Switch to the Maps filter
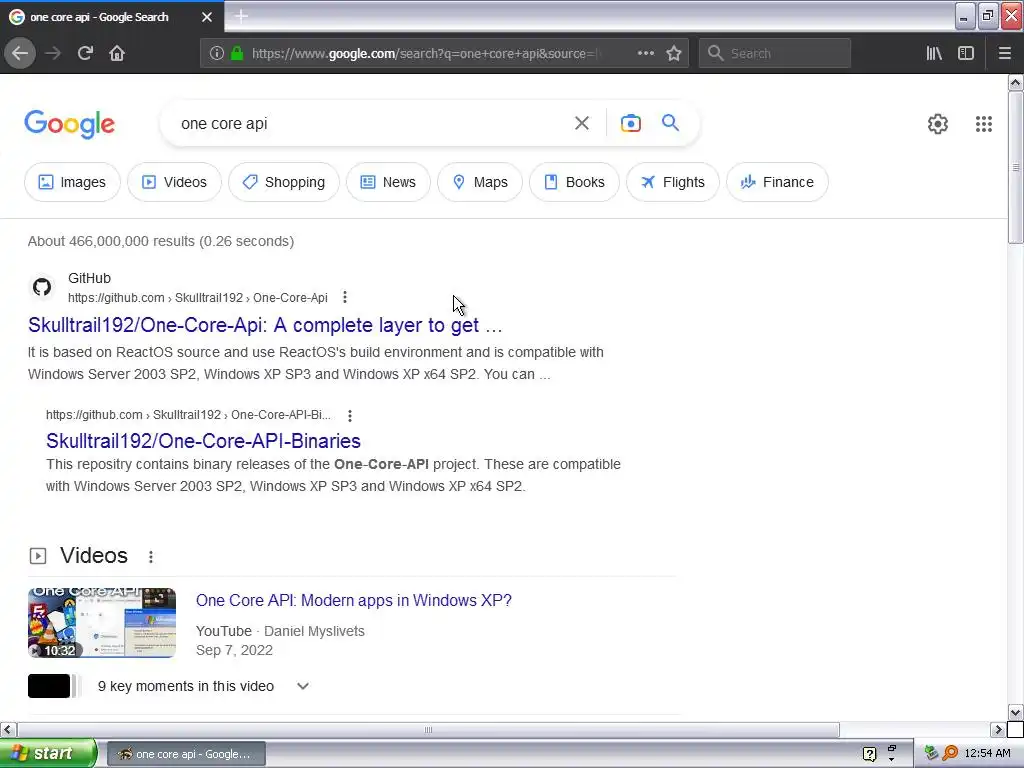1024x768 pixels. point(480,182)
